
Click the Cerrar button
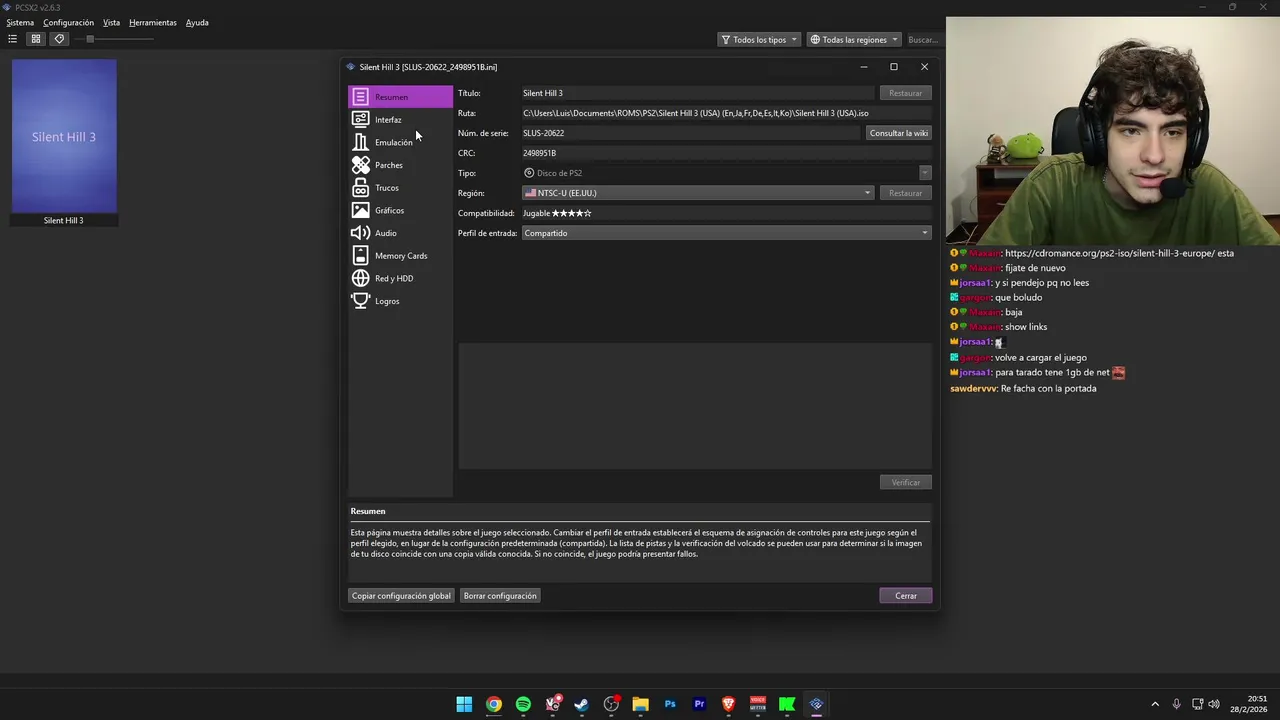906,596
